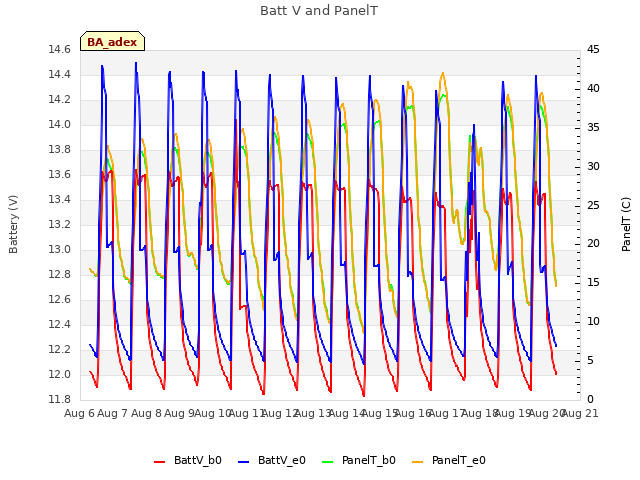This screenshot has width=640, height=480.
Task: Click the BattV_e0 legend label
Action: (x=282, y=460)
